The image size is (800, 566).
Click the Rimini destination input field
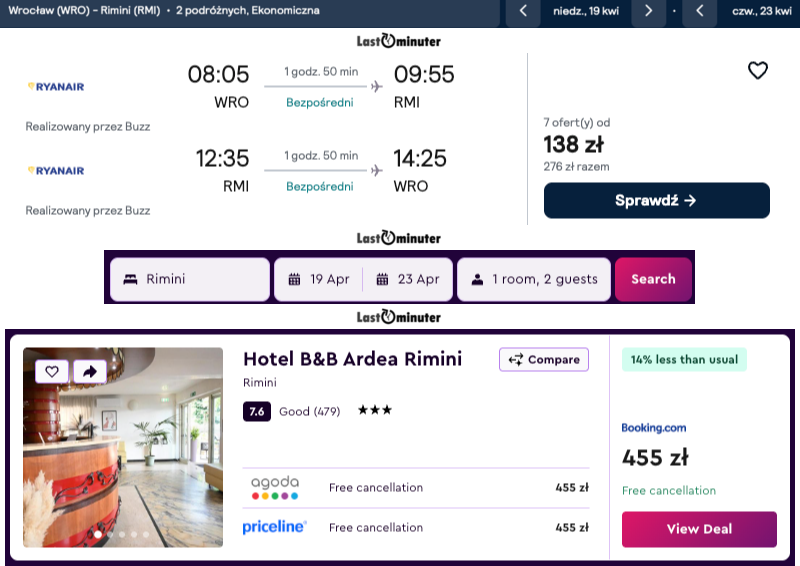(200, 279)
